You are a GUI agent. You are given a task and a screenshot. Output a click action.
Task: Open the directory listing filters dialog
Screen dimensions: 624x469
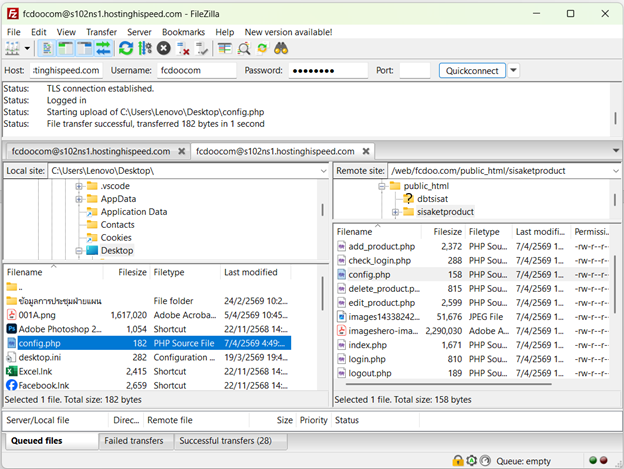click(225, 48)
